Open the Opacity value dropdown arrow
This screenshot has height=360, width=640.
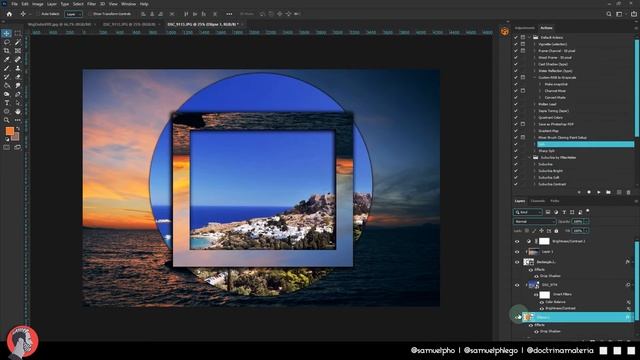click(x=587, y=221)
